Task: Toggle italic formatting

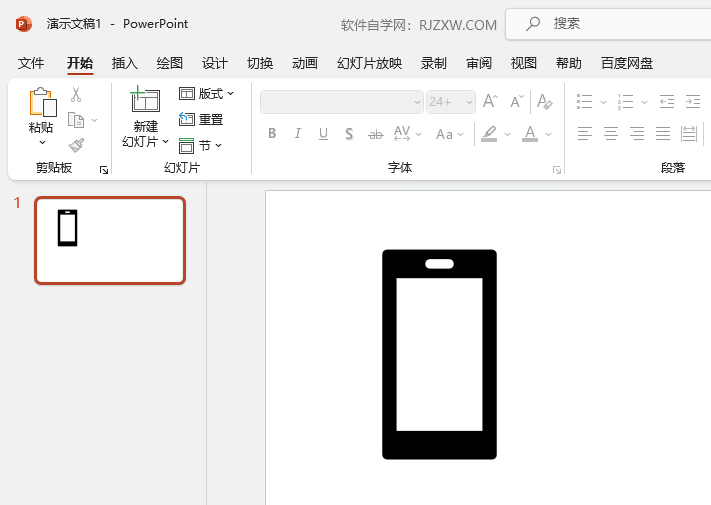Action: click(x=297, y=133)
